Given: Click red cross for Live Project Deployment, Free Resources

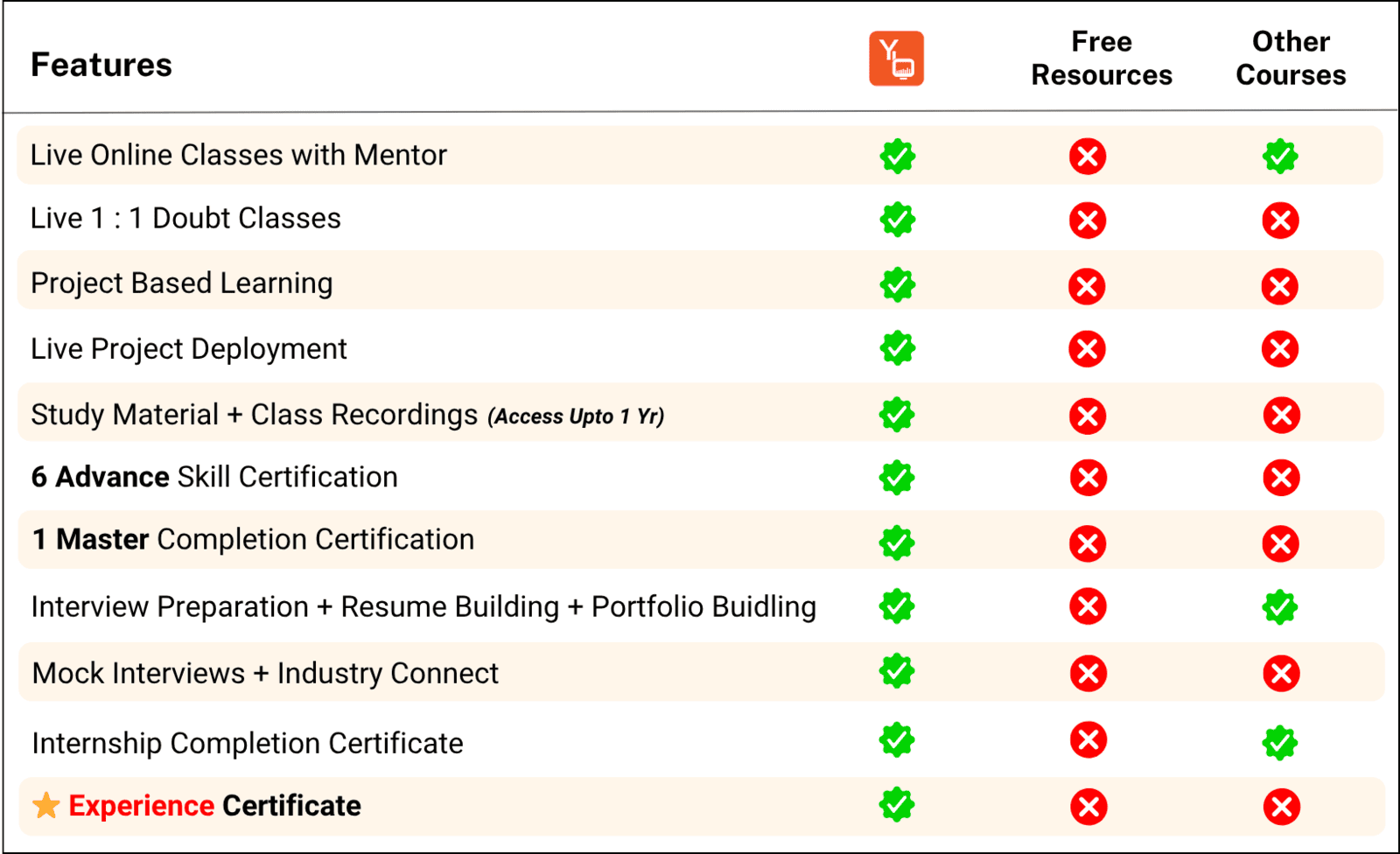Looking at the screenshot, I should click(x=1088, y=349).
